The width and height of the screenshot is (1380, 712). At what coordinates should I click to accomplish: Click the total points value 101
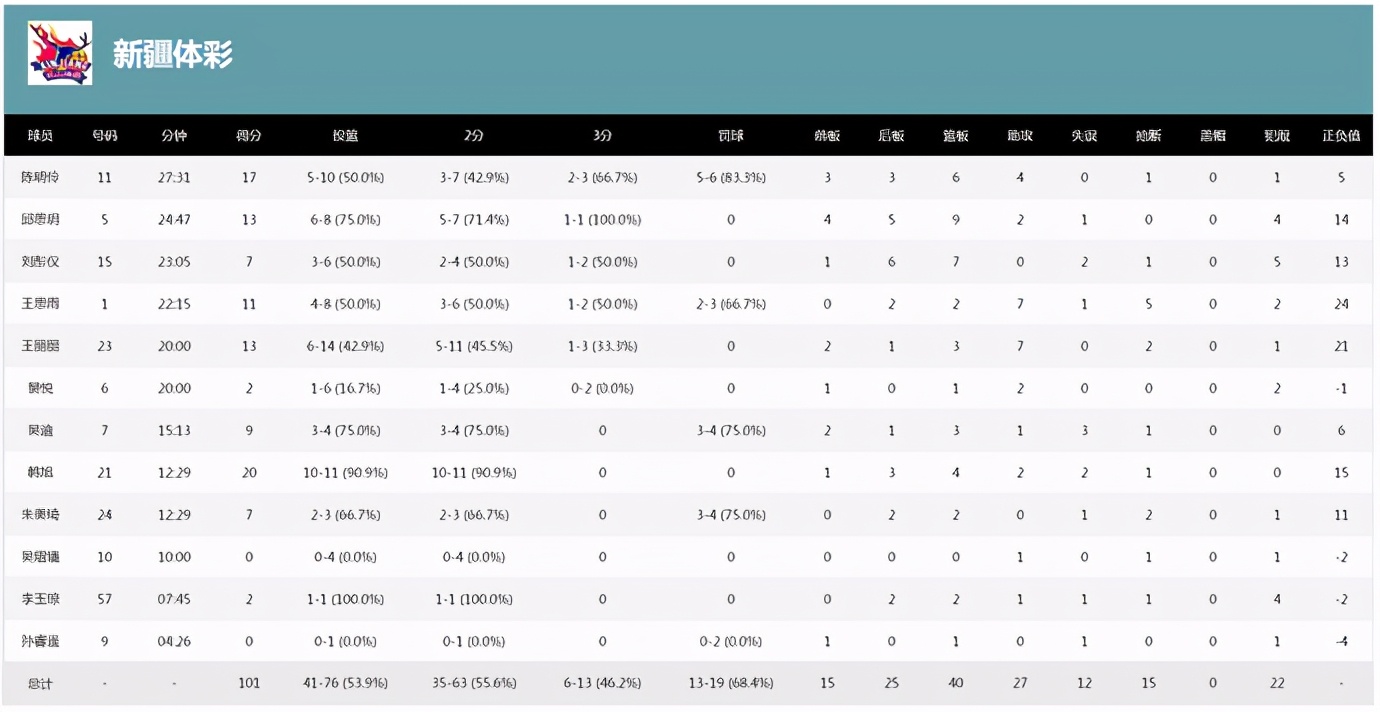coord(249,683)
